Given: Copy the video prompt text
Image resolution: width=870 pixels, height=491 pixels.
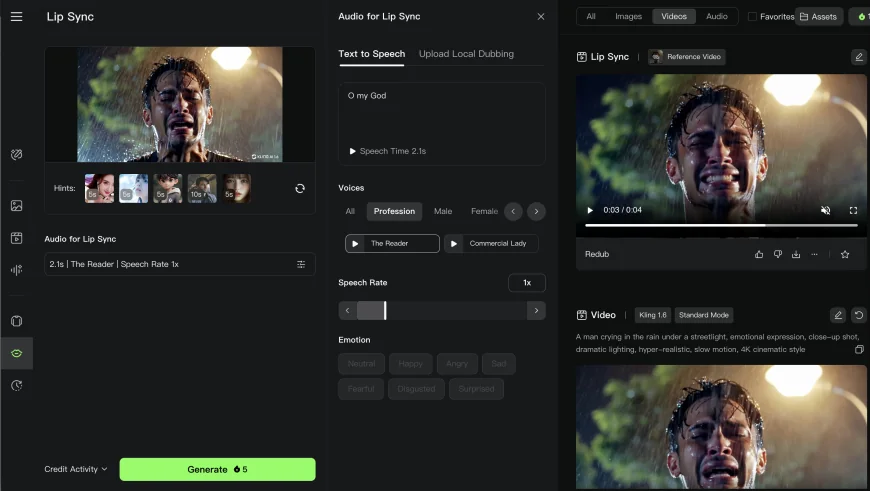Looking at the screenshot, I should [x=859, y=350].
